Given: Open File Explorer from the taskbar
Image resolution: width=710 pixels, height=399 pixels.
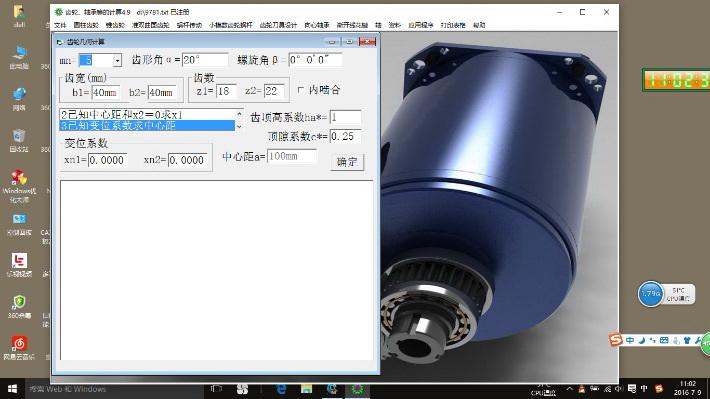Looking at the screenshot, I should [307, 389].
